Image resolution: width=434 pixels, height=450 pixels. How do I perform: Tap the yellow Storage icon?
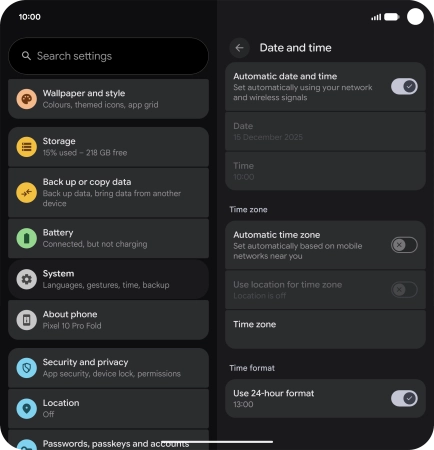[27, 147]
